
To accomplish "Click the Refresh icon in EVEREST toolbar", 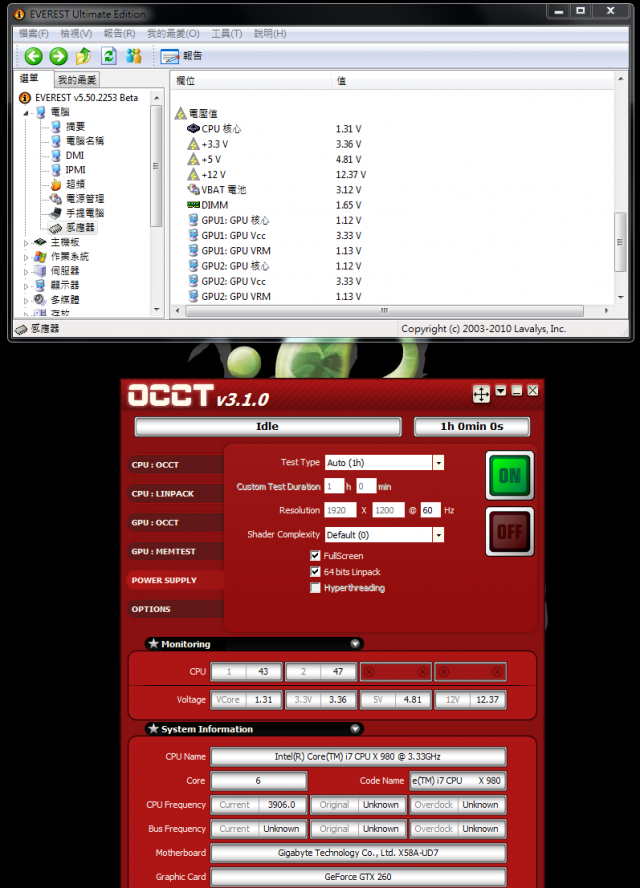I will coord(109,56).
